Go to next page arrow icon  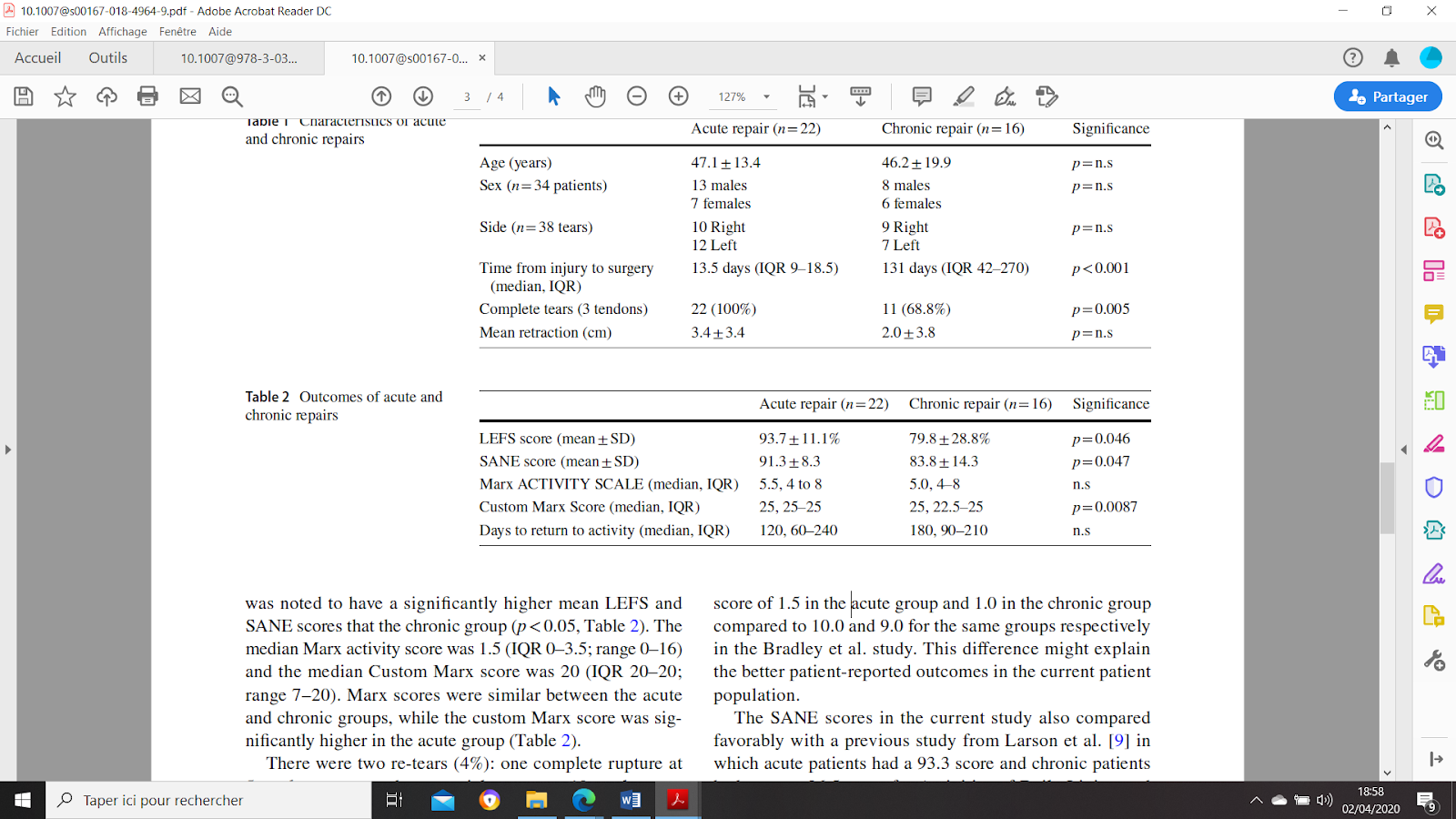tap(423, 96)
